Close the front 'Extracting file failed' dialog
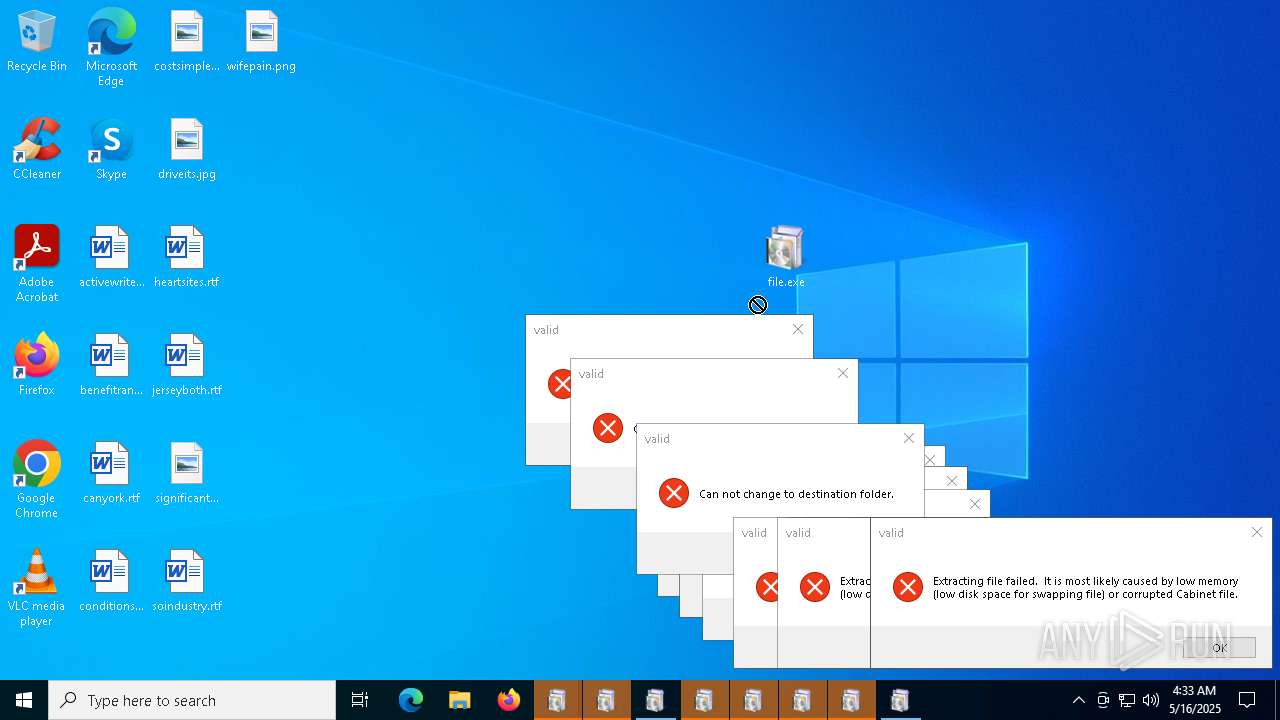Image resolution: width=1280 pixels, height=720 pixels. click(1257, 532)
